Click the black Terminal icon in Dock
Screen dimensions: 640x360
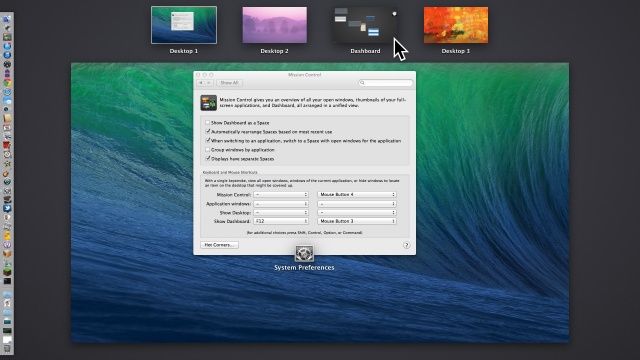pos(7,281)
